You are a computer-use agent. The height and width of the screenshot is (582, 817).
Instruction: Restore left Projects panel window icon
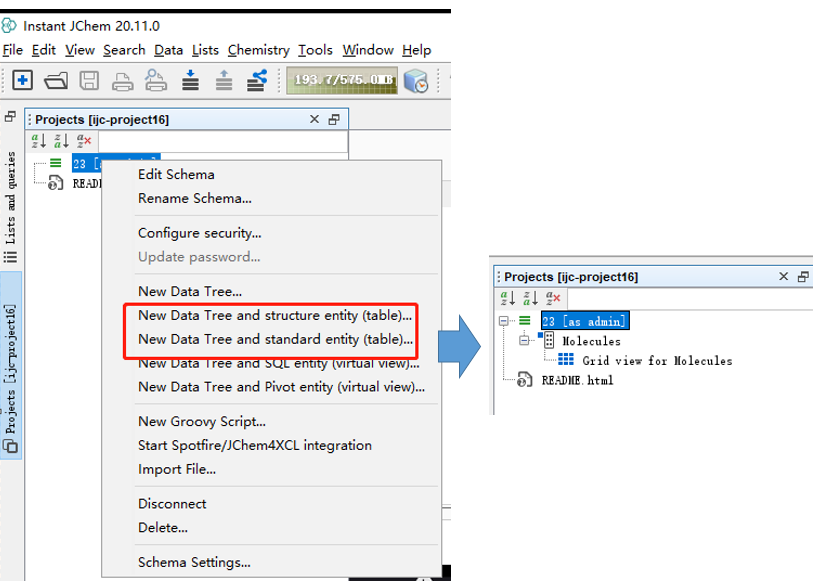[334, 120]
